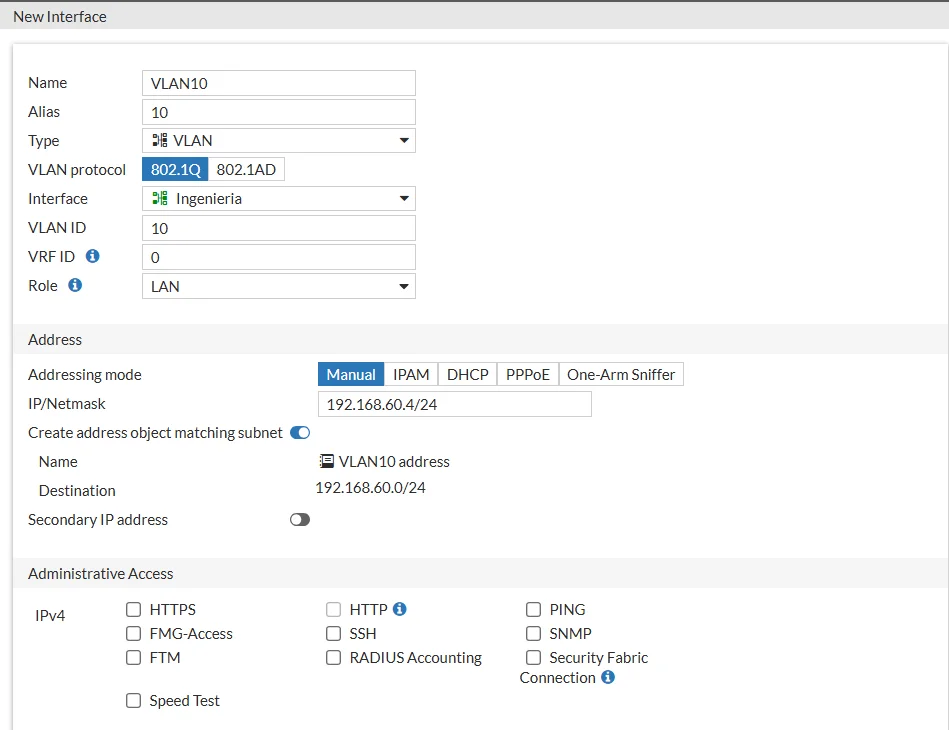
Task: Choose Manual addressing mode
Action: 351,374
